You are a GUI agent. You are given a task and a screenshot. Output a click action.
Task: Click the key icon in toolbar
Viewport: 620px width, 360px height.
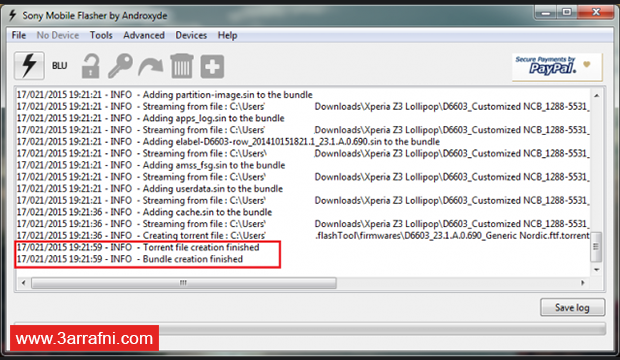[120, 66]
